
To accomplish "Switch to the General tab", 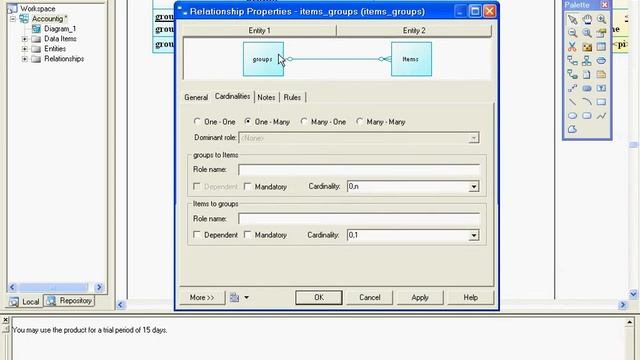I will pyautogui.click(x=196, y=97).
